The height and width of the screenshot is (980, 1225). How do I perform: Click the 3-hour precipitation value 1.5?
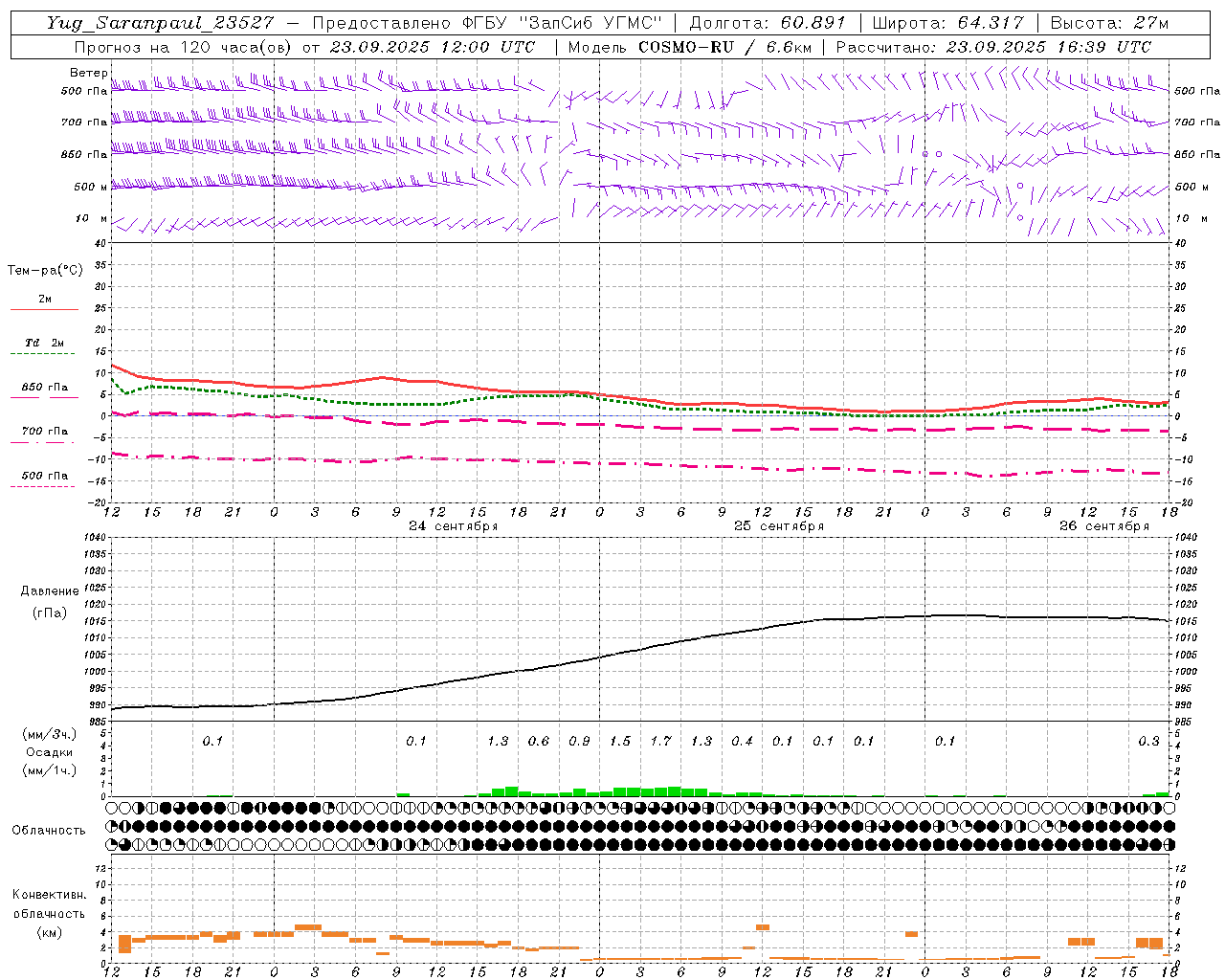click(x=620, y=741)
